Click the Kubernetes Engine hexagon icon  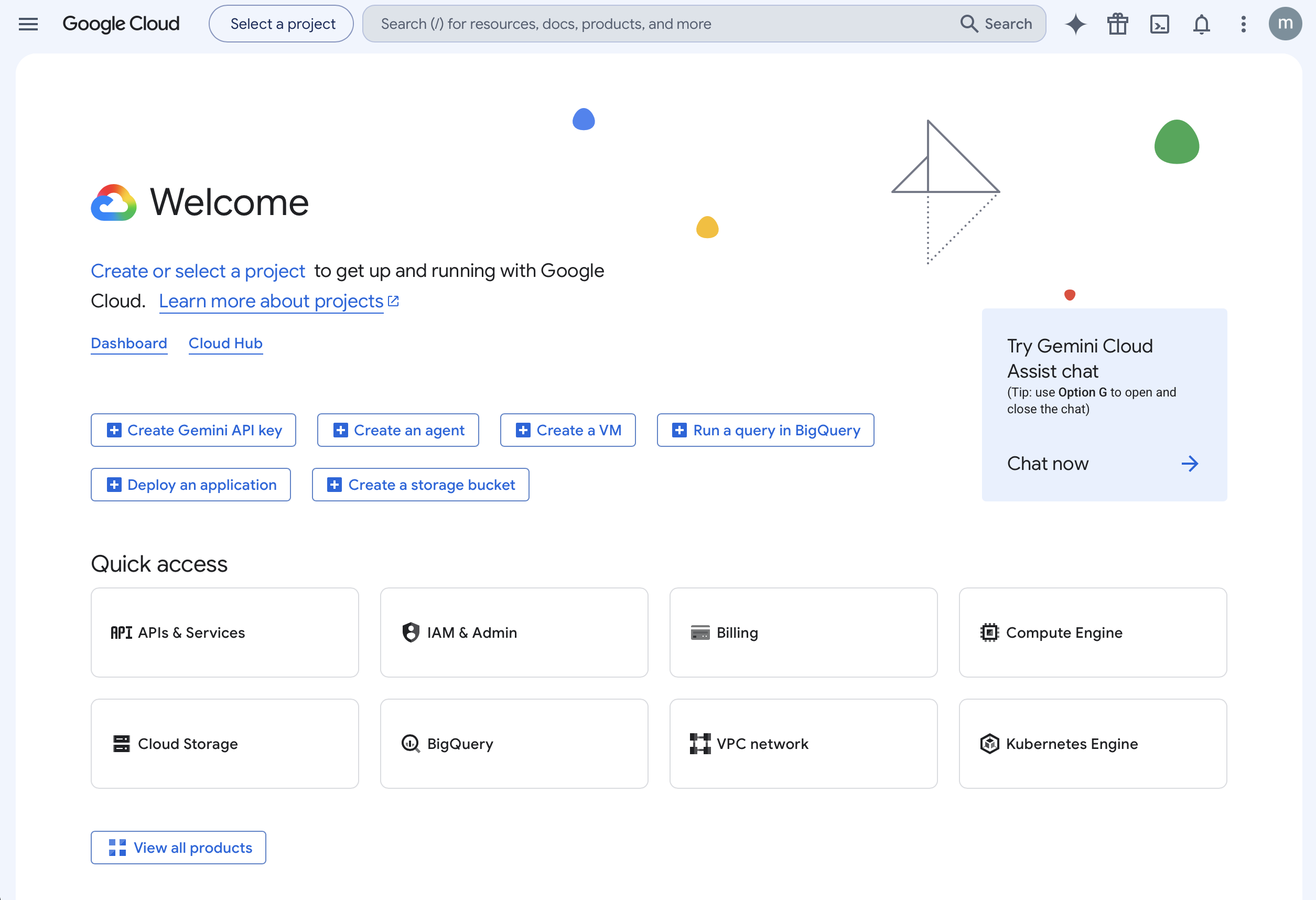(989, 744)
